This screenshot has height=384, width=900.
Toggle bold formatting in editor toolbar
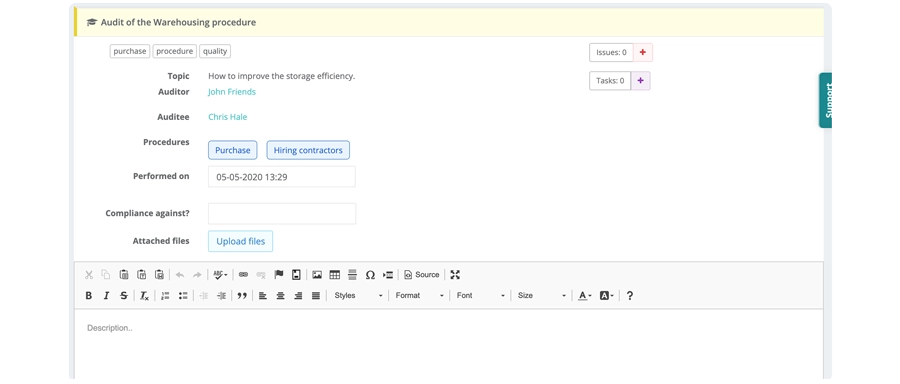(x=88, y=296)
